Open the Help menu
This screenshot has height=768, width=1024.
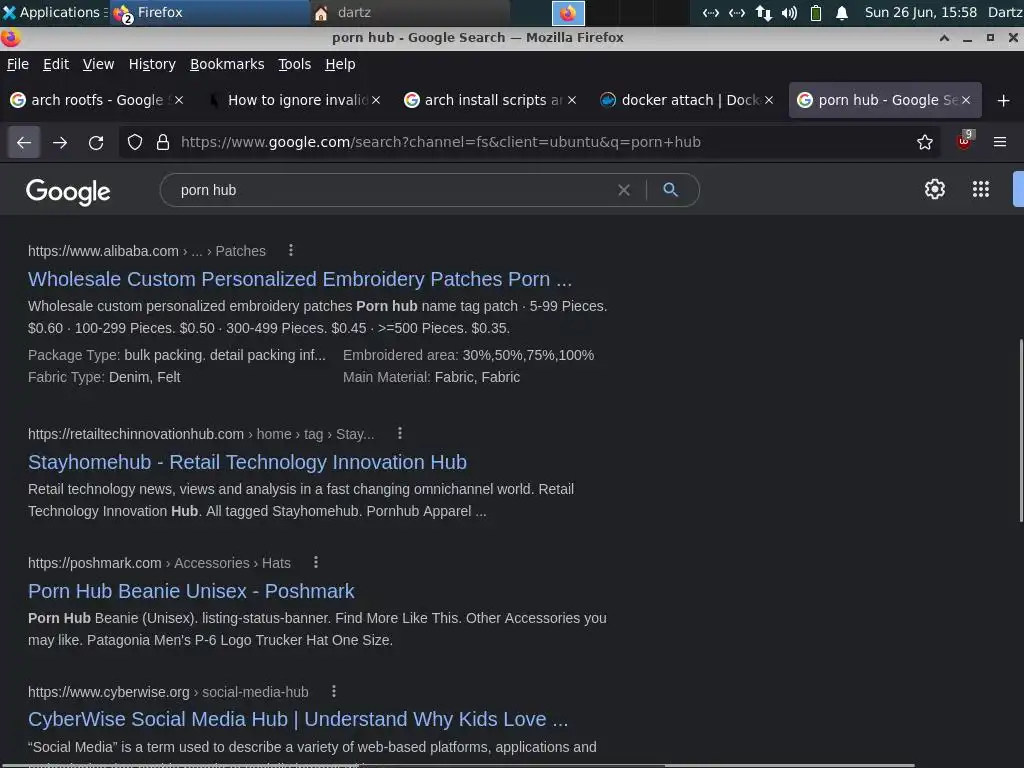[x=340, y=64]
